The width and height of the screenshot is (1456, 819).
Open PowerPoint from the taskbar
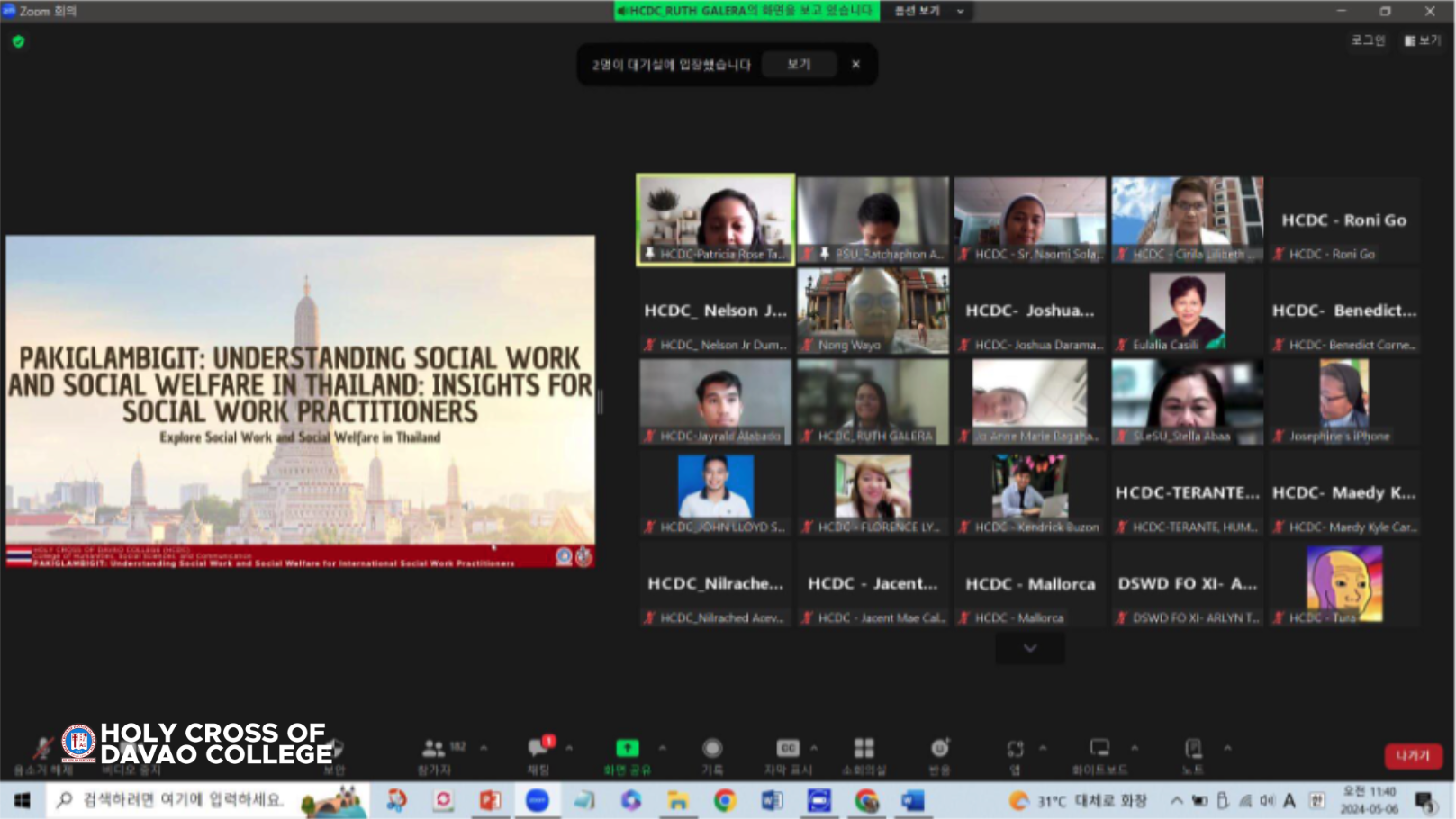coord(490,800)
